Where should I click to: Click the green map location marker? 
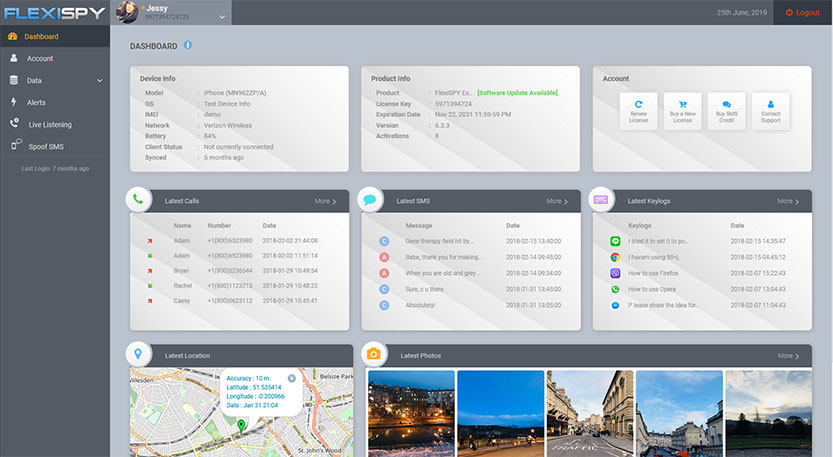coord(241,426)
